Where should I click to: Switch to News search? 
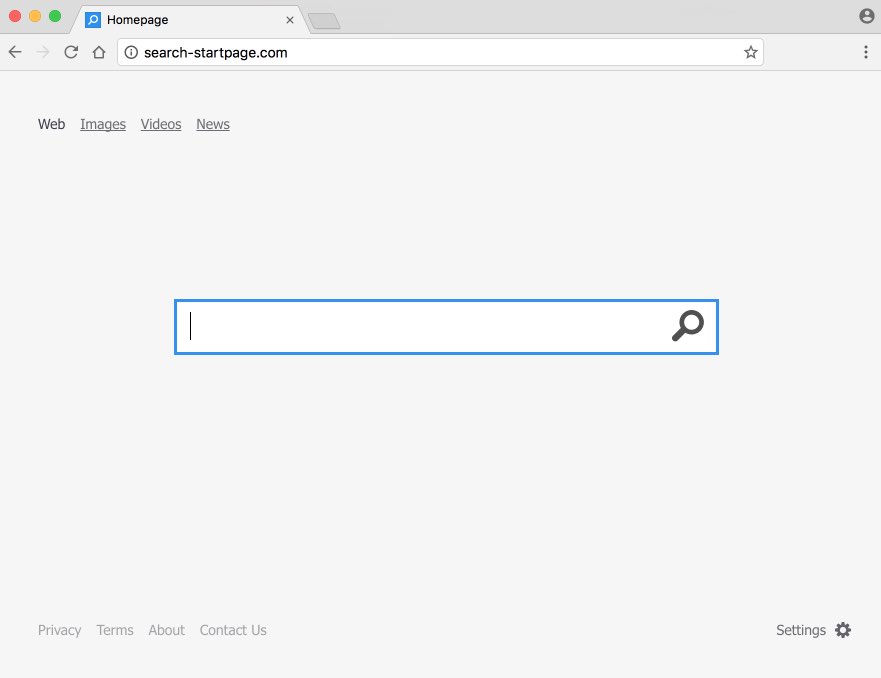point(213,124)
